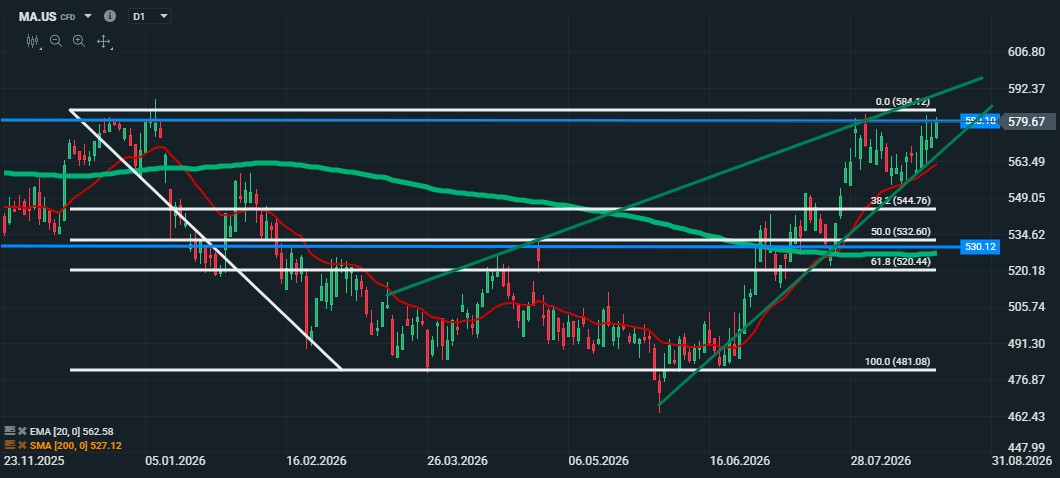Click the 28.07.2026 date axis label

tap(882, 461)
